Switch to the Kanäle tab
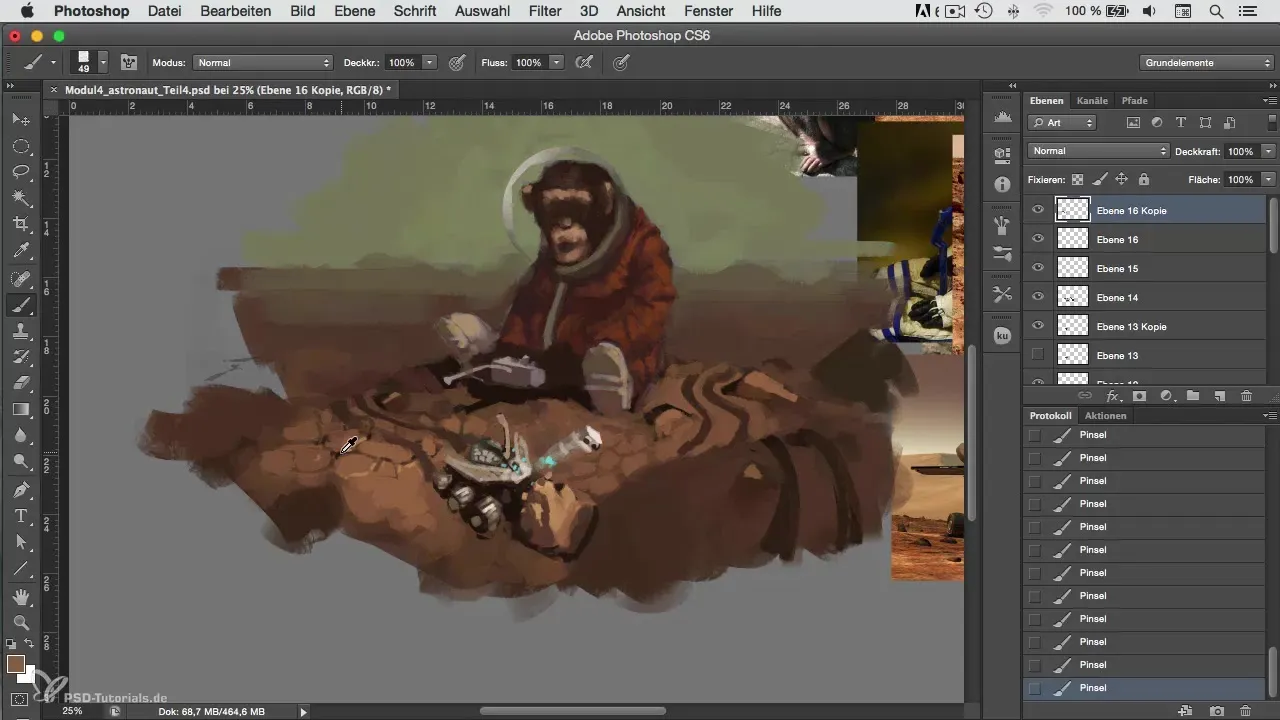 click(x=1092, y=100)
